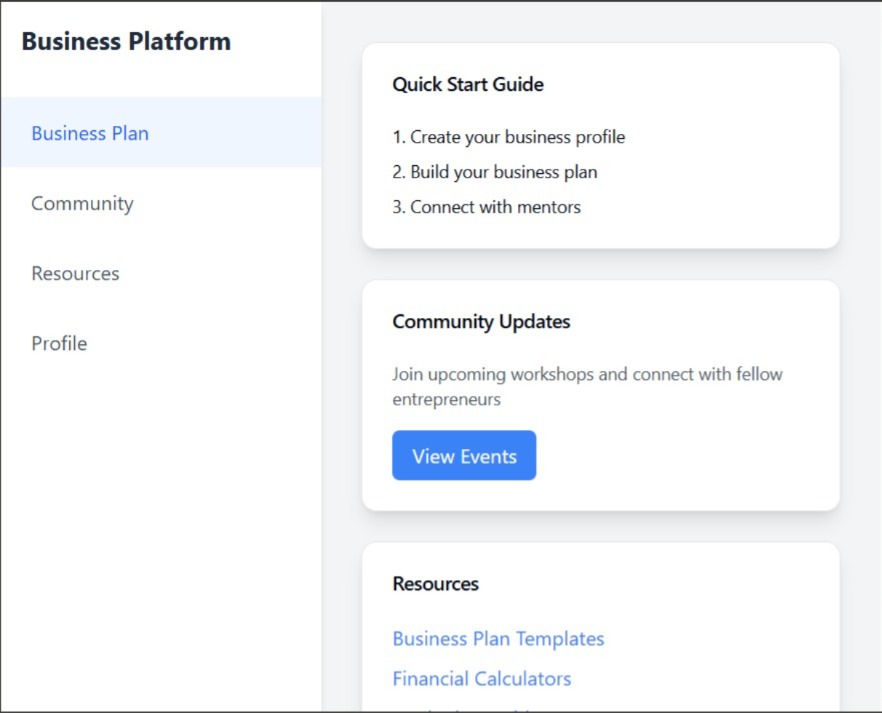
Task: Open the Business Plan sidebar item
Action: click(90, 133)
